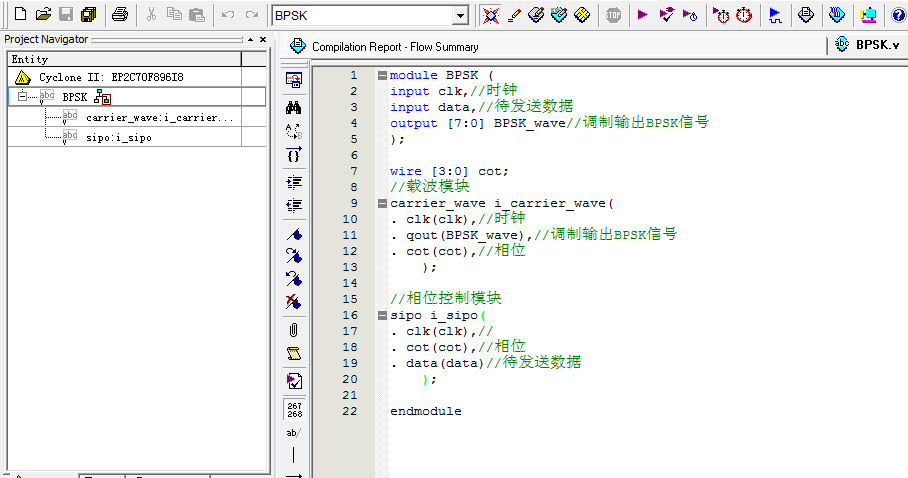Viewport: 908px width, 478px height.
Task: Select sipo:i_sipo entity in navigator
Action: point(119,137)
